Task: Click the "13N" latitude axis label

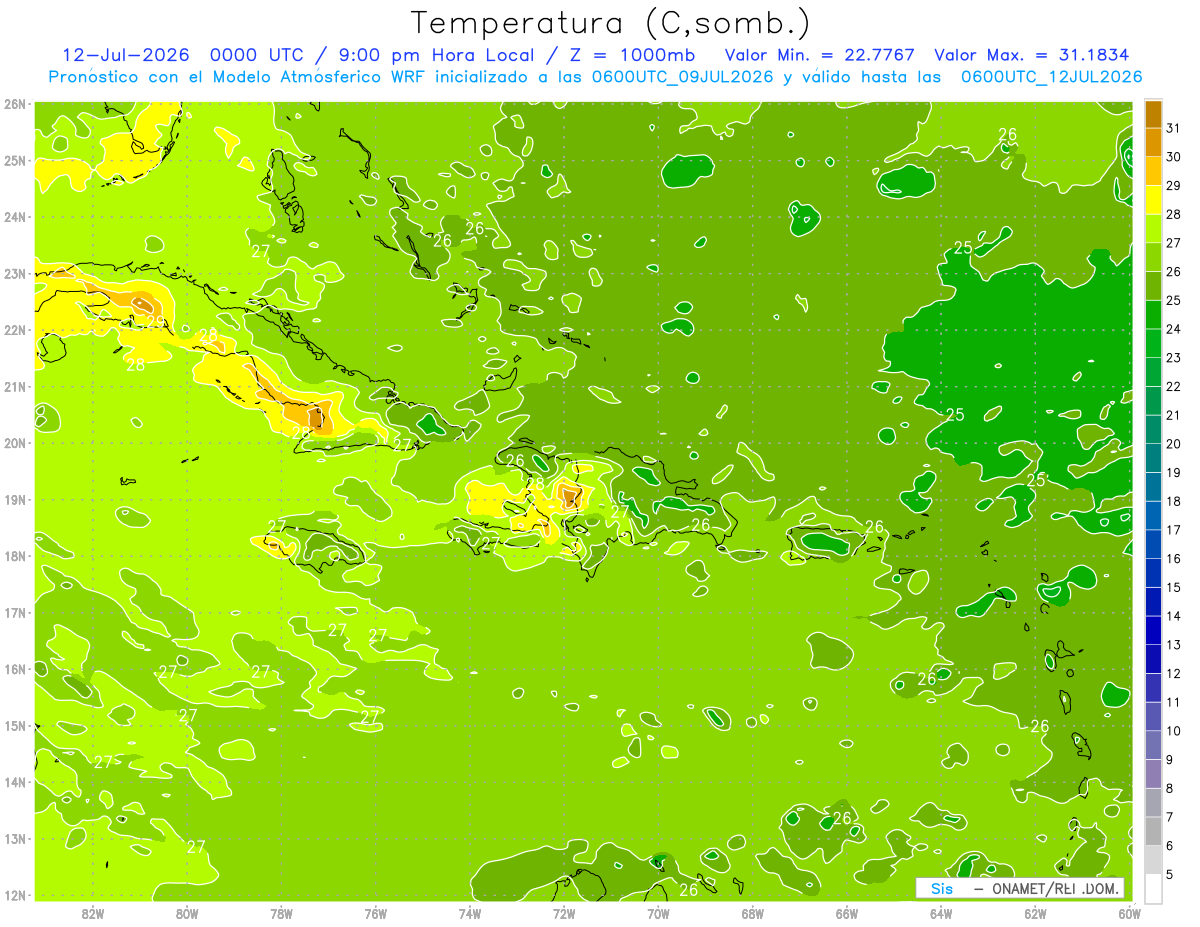Action: click(14, 839)
